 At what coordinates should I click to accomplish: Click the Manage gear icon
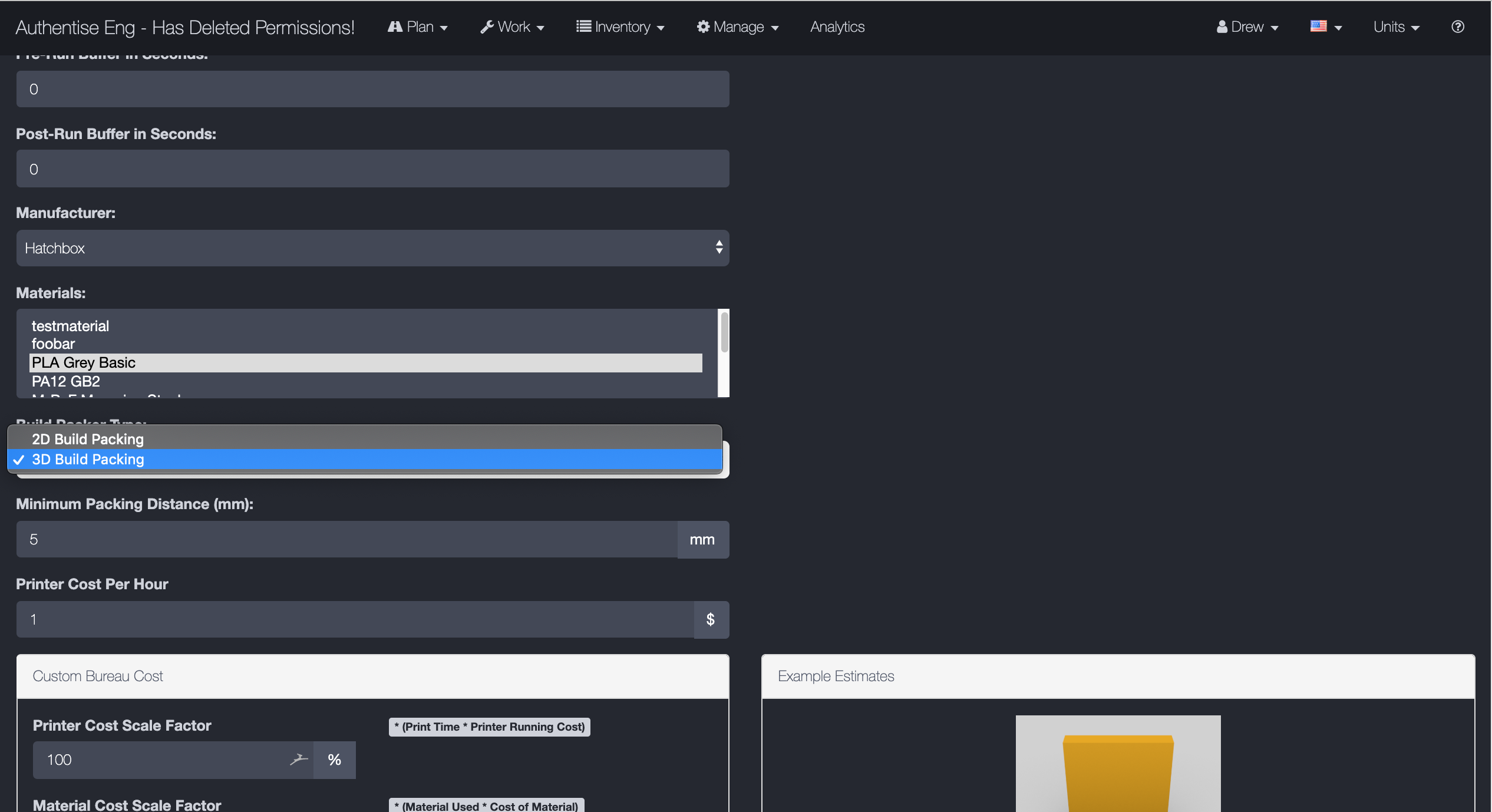tap(703, 27)
